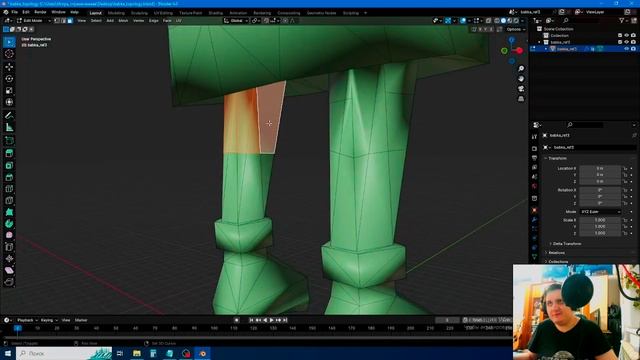Open the Playback dropdown in timeline
Image resolution: width=640 pixels, height=360 pixels.
(27, 320)
